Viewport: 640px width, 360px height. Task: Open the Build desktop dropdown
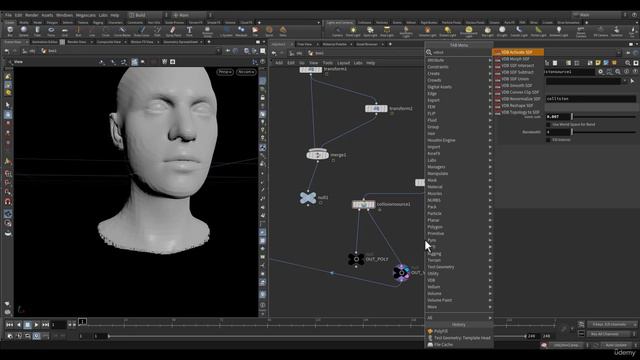(145, 15)
